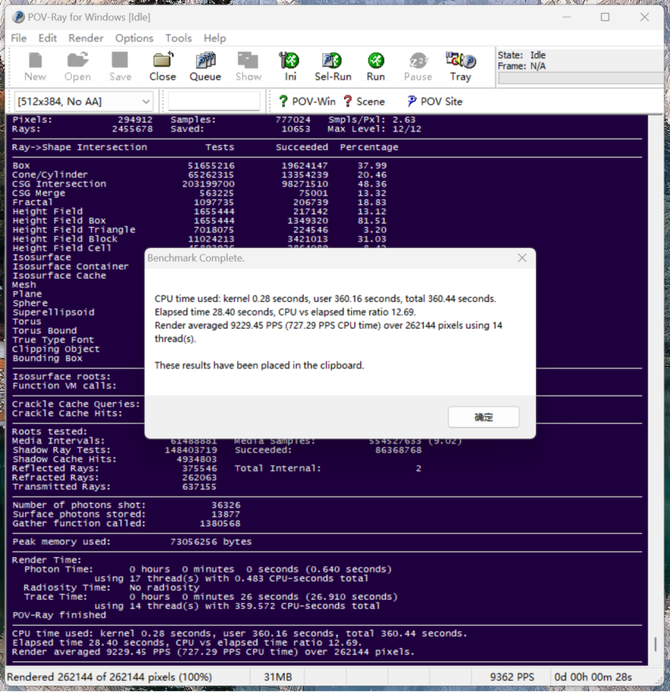The width and height of the screenshot is (670, 692).
Task: Click the Save toolbar icon
Action: 120,67
